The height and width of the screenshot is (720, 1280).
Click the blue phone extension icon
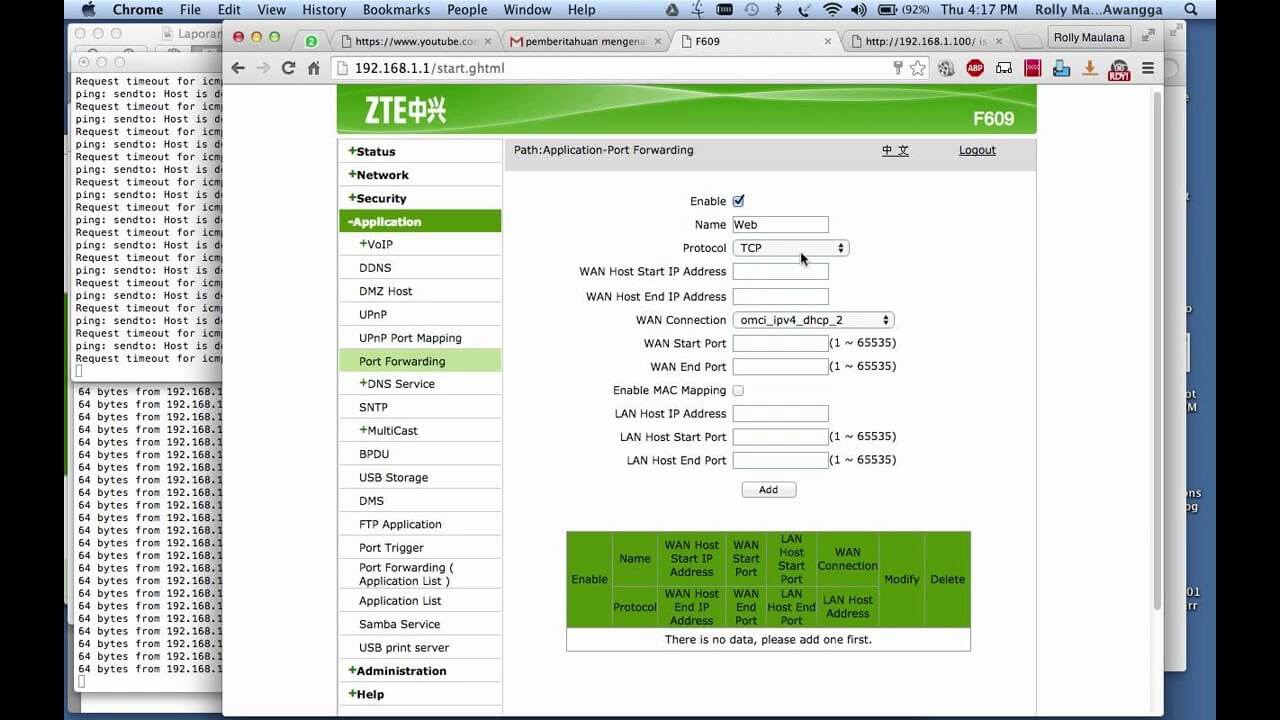(x=1062, y=68)
